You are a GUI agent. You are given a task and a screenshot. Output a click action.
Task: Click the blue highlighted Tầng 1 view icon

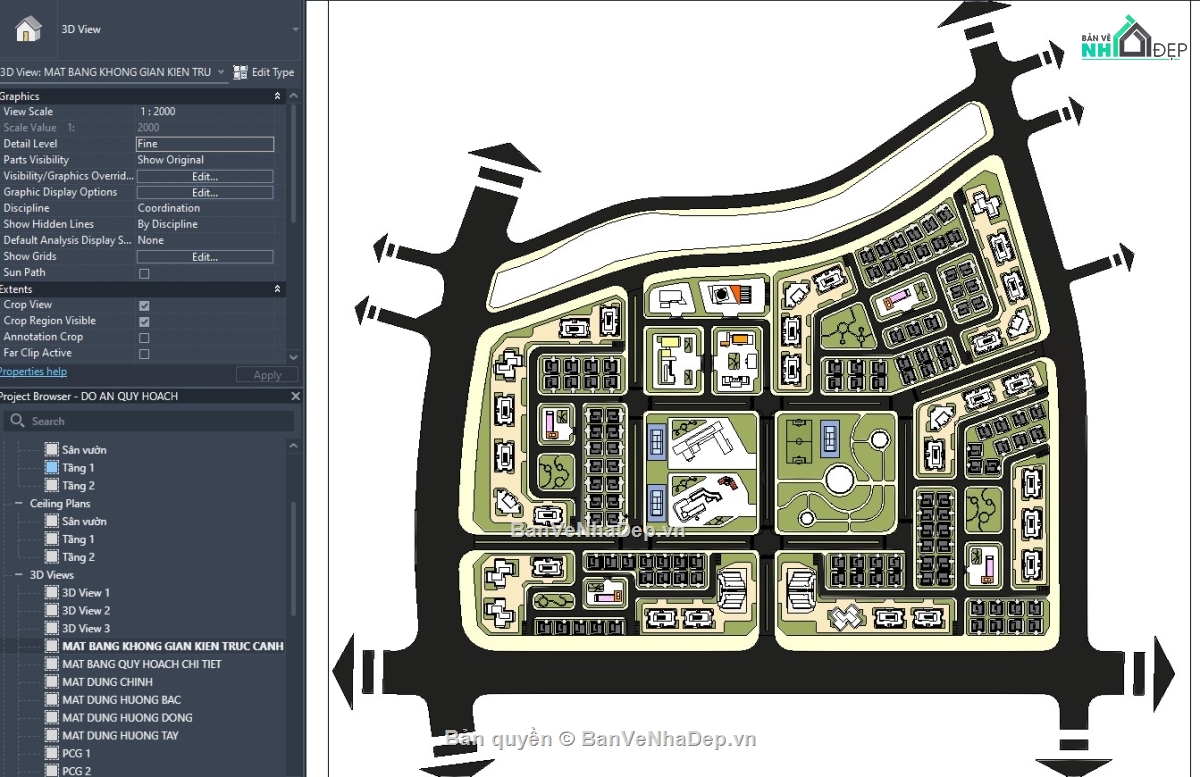click(x=52, y=468)
